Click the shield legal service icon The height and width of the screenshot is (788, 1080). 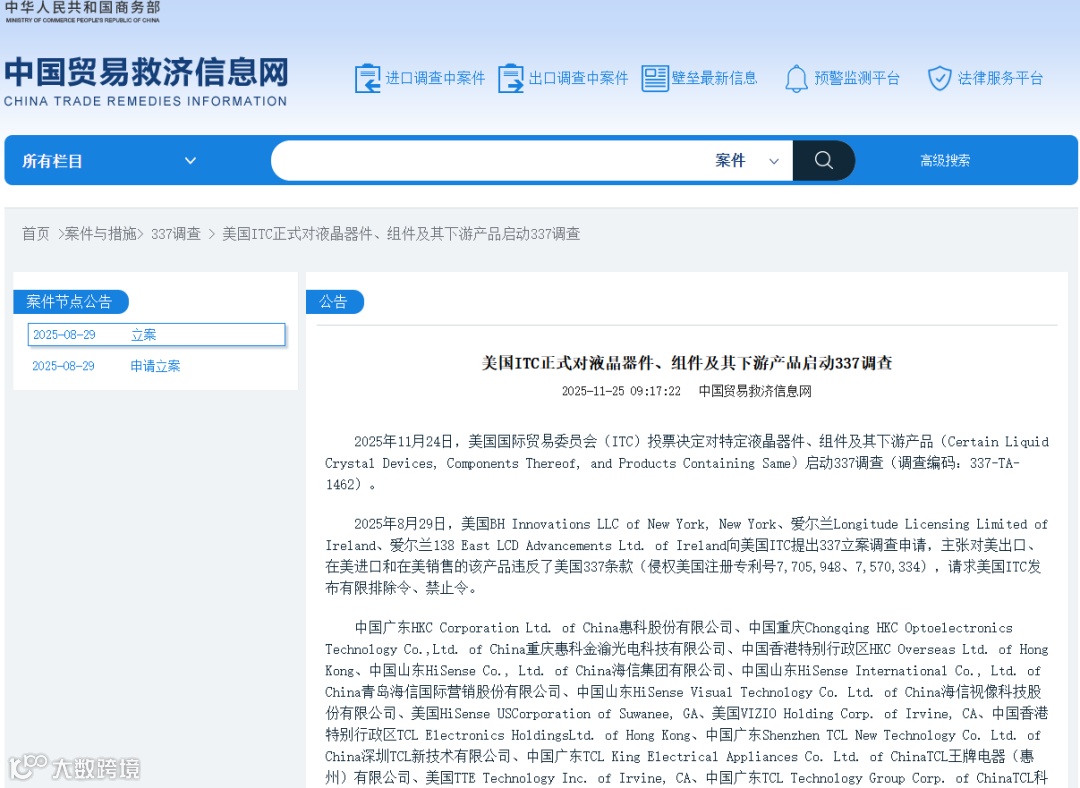click(x=939, y=79)
